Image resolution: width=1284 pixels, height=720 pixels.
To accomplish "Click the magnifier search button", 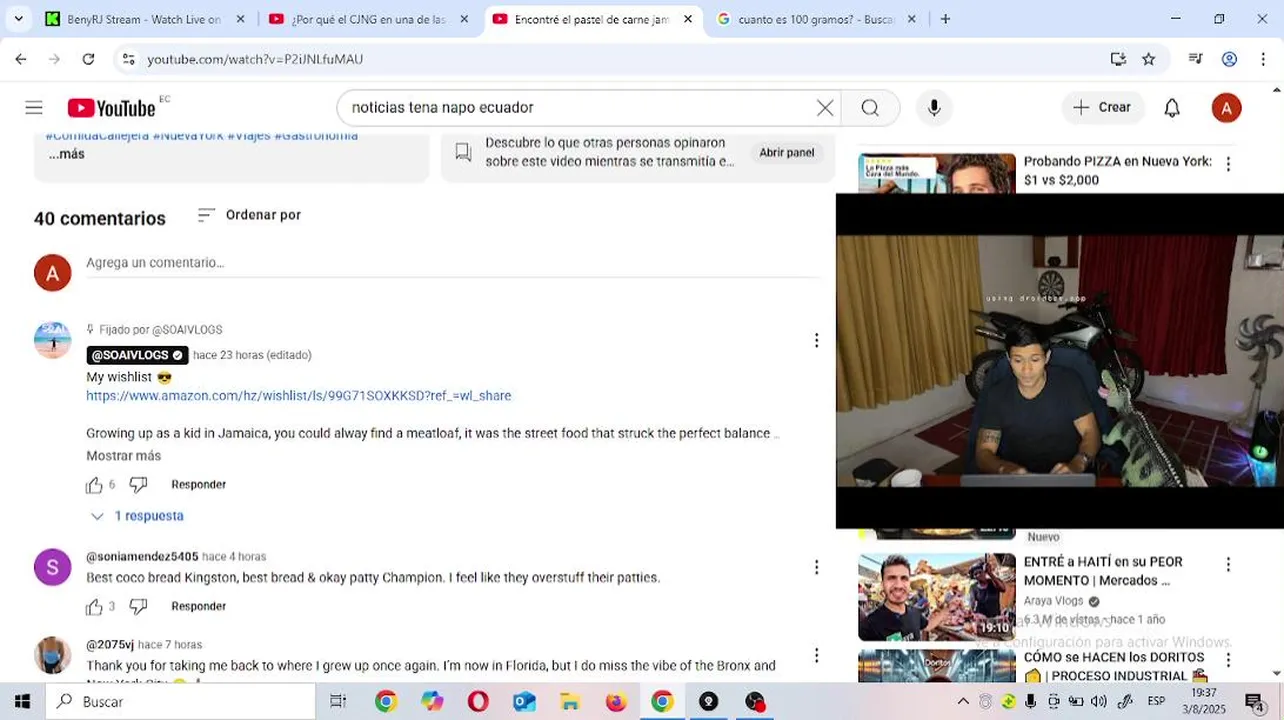I will [x=870, y=108].
